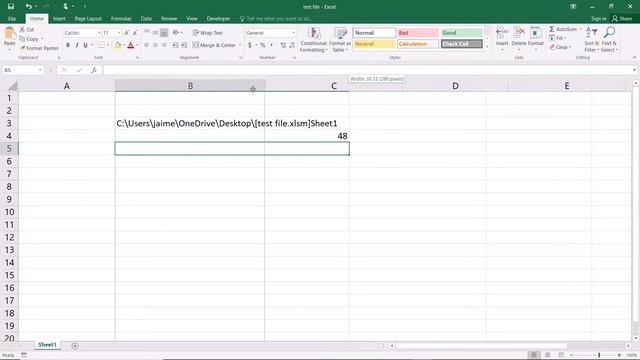Delete cells using Delete button
This screenshot has height=360, width=640.
pyautogui.click(x=519, y=39)
